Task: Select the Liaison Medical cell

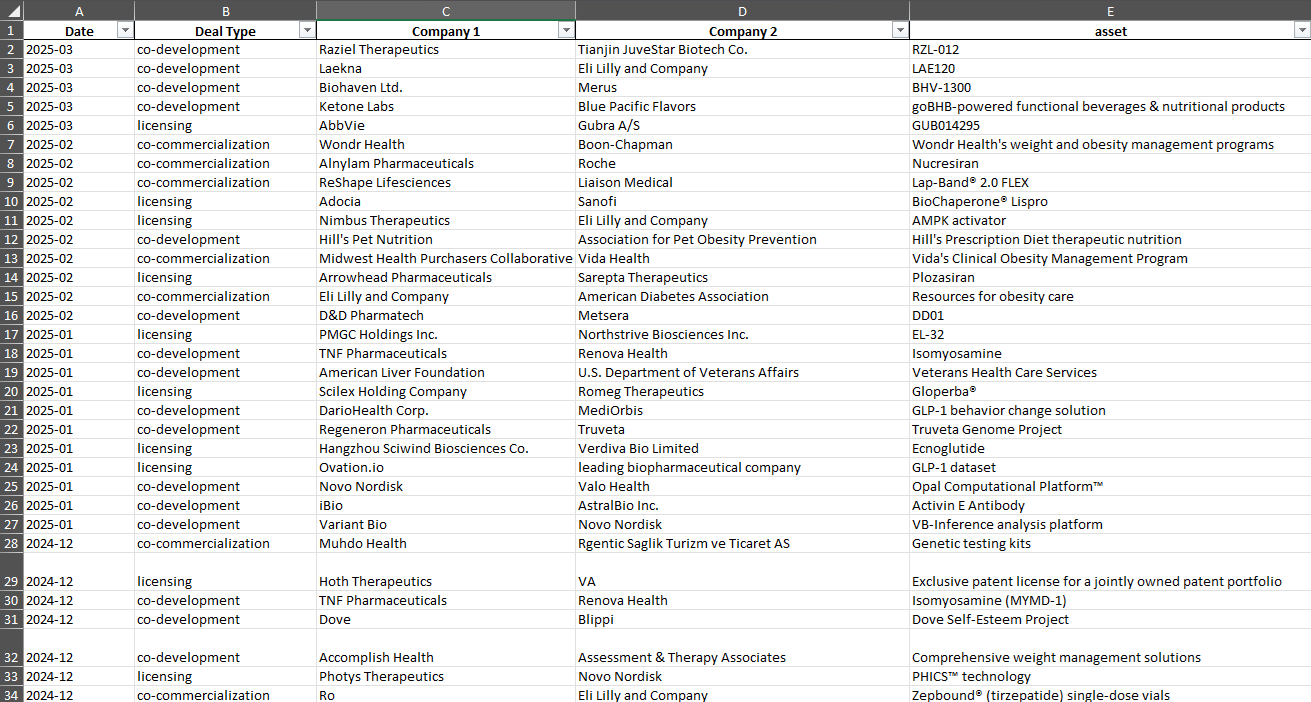Action: (742, 183)
